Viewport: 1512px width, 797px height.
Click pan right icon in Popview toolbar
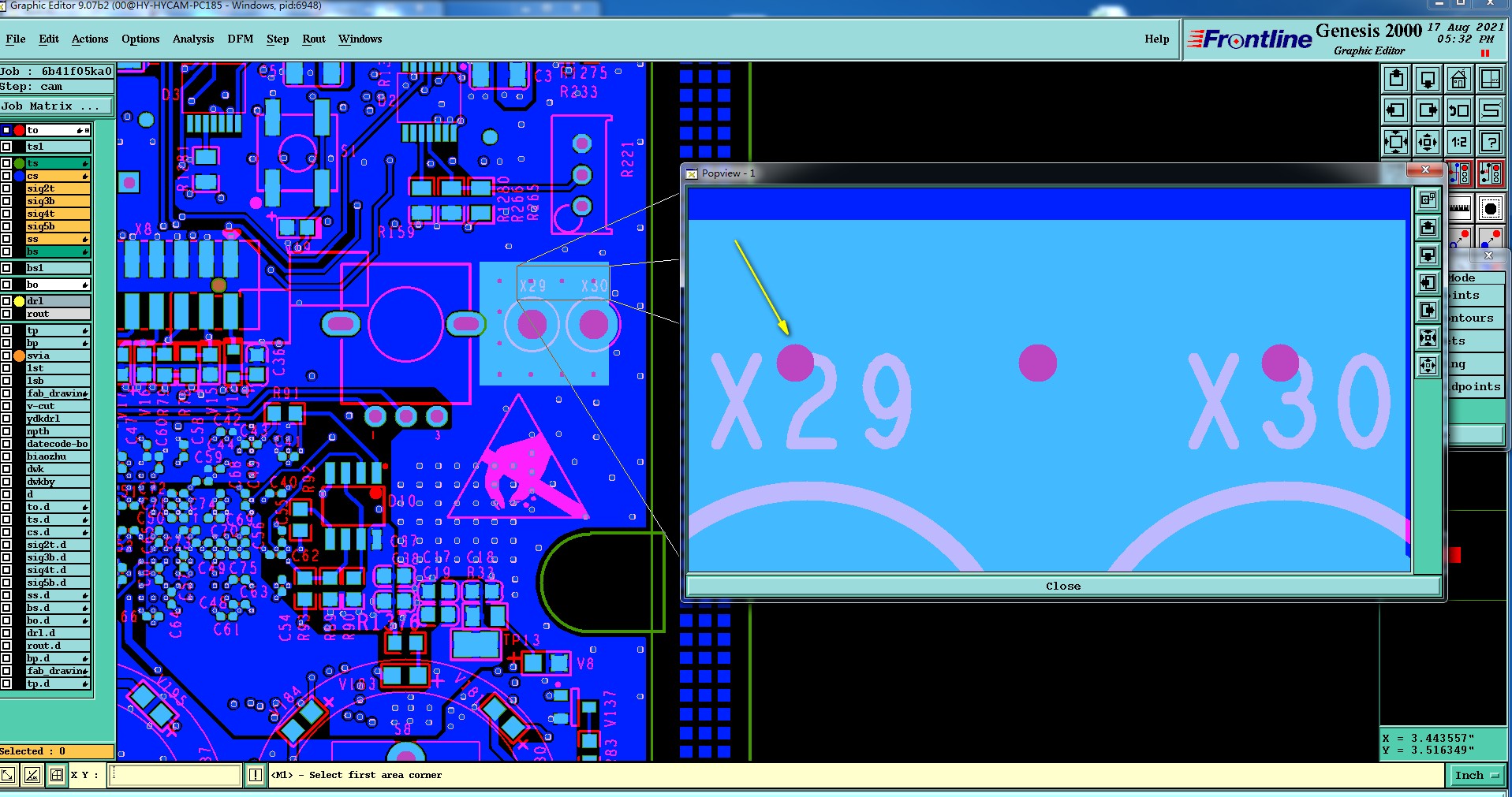[1428, 311]
